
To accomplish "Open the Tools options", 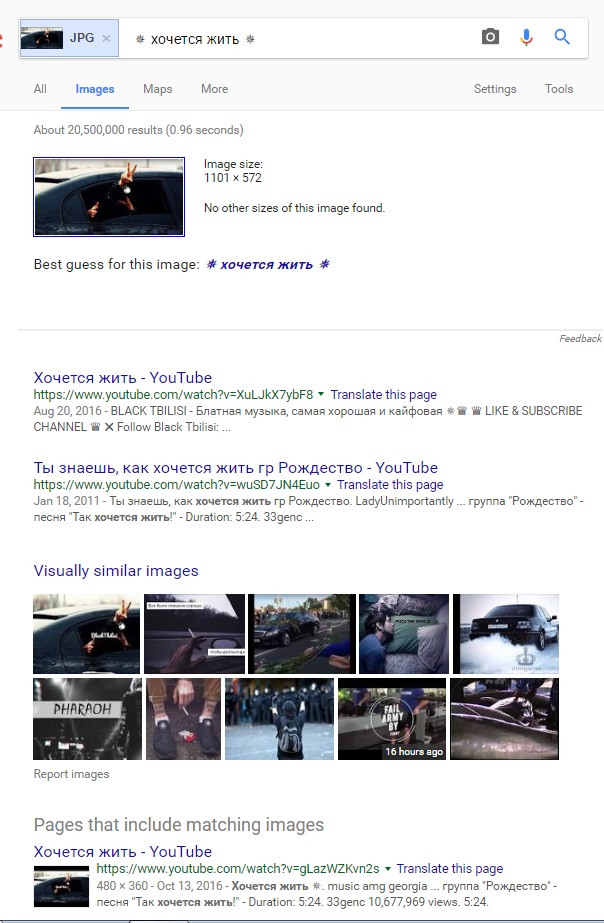I will (559, 89).
